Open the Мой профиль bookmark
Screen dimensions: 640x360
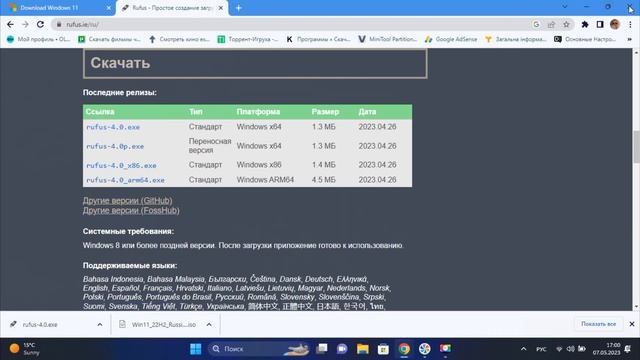pyautogui.click(x=39, y=39)
